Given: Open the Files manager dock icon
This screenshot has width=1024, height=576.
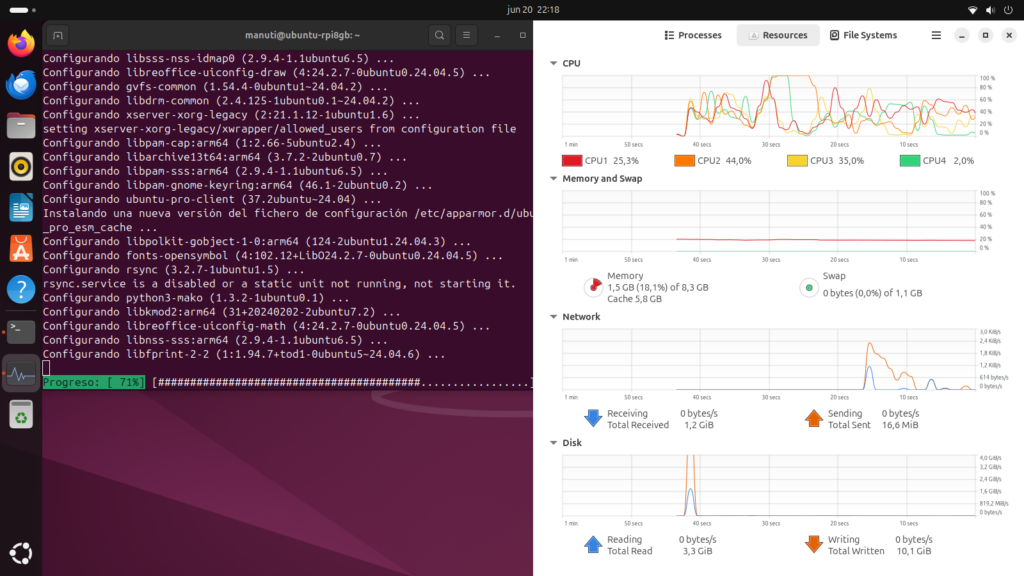Looking at the screenshot, I should pos(21,125).
